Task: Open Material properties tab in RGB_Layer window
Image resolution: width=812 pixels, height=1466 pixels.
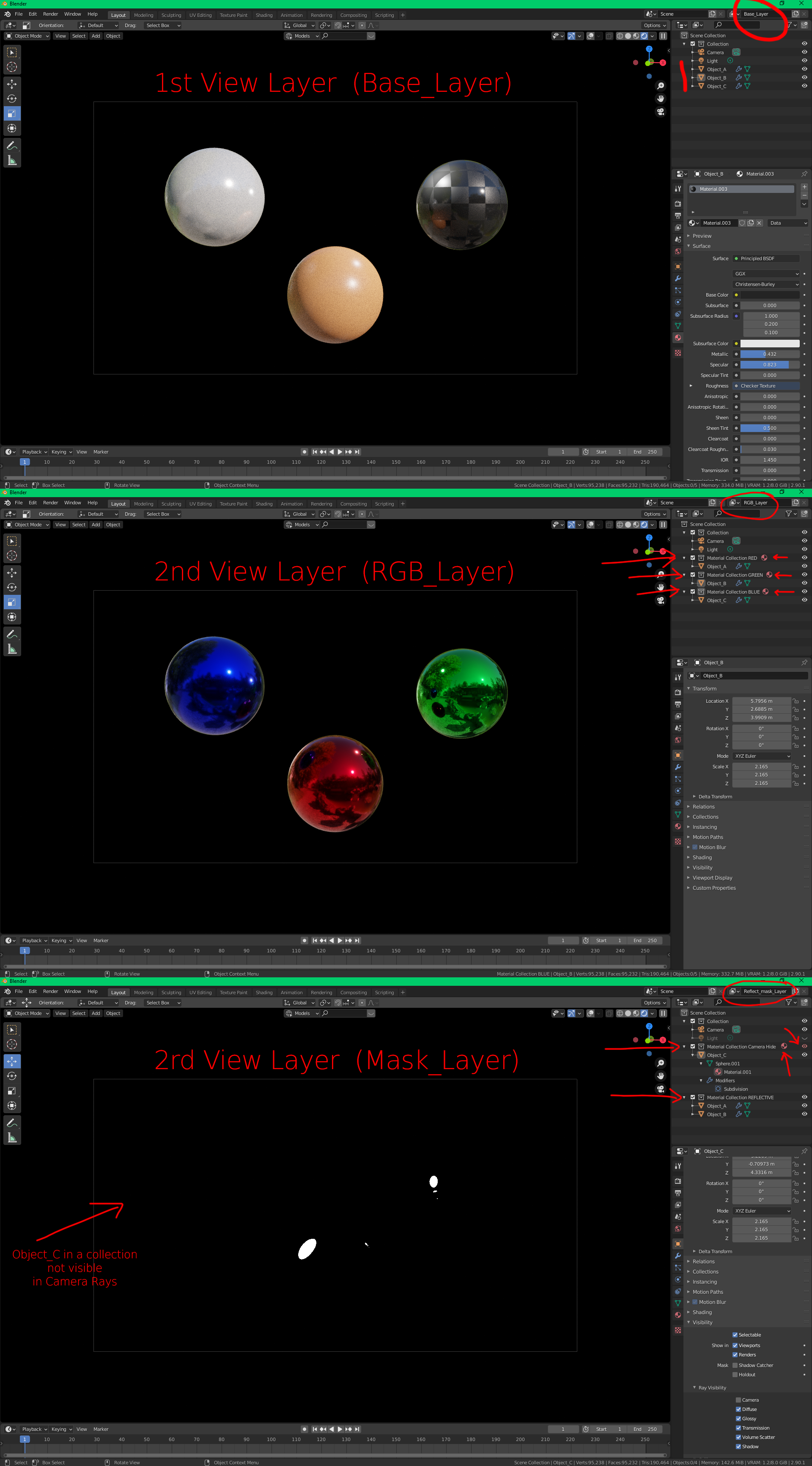Action: click(x=678, y=826)
